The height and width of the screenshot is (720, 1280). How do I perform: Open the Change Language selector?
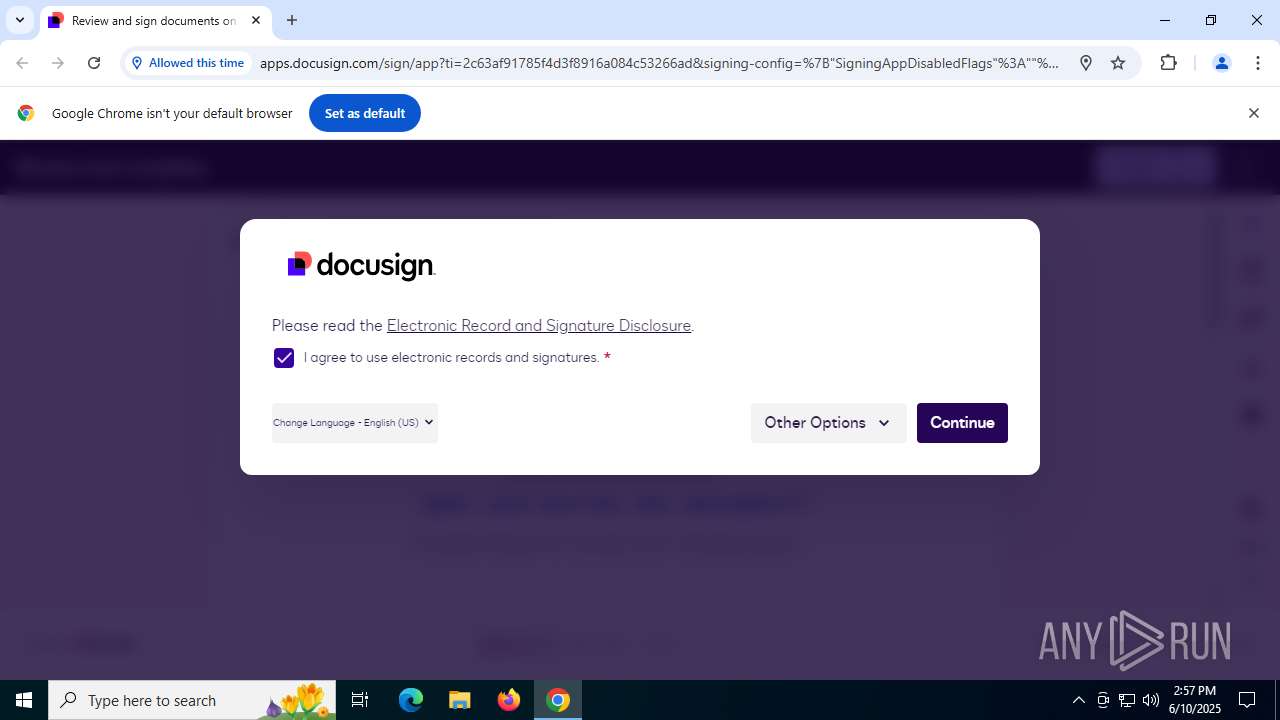pyautogui.click(x=354, y=423)
